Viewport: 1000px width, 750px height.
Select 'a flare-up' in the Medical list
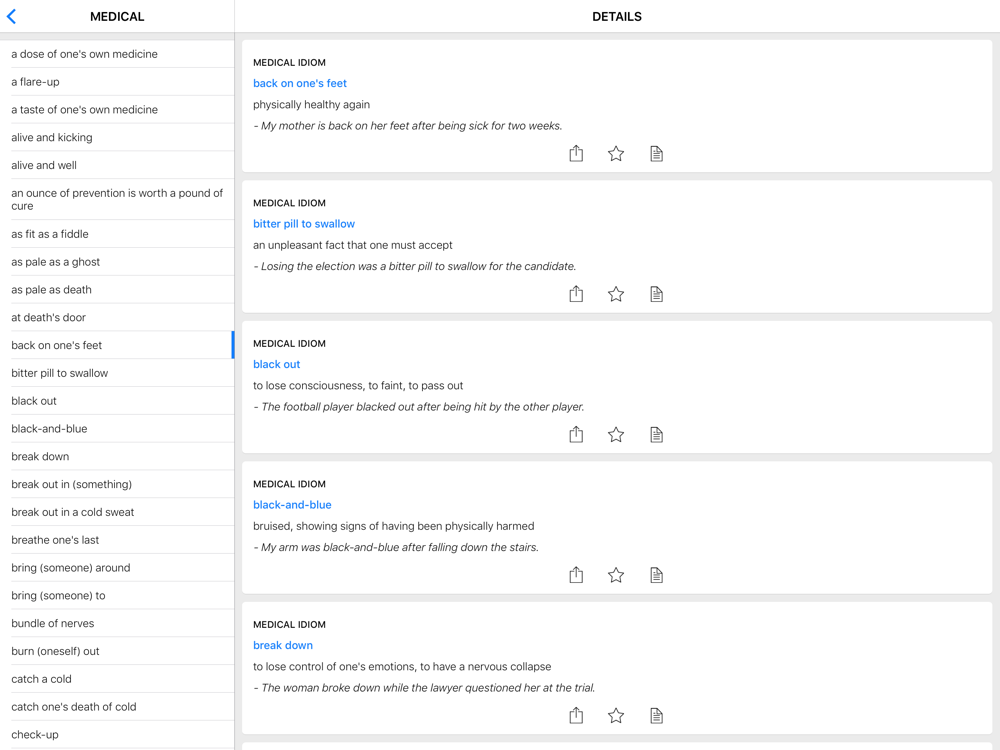click(117, 82)
